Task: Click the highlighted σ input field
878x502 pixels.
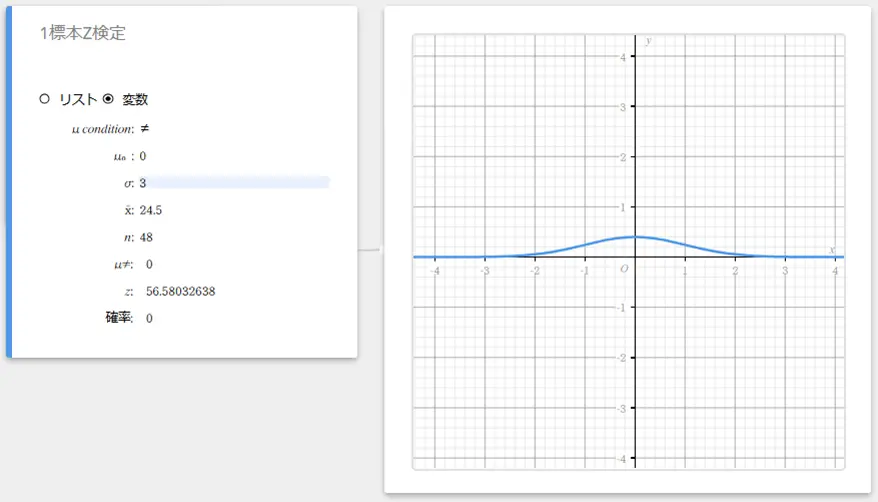Action: coord(235,183)
